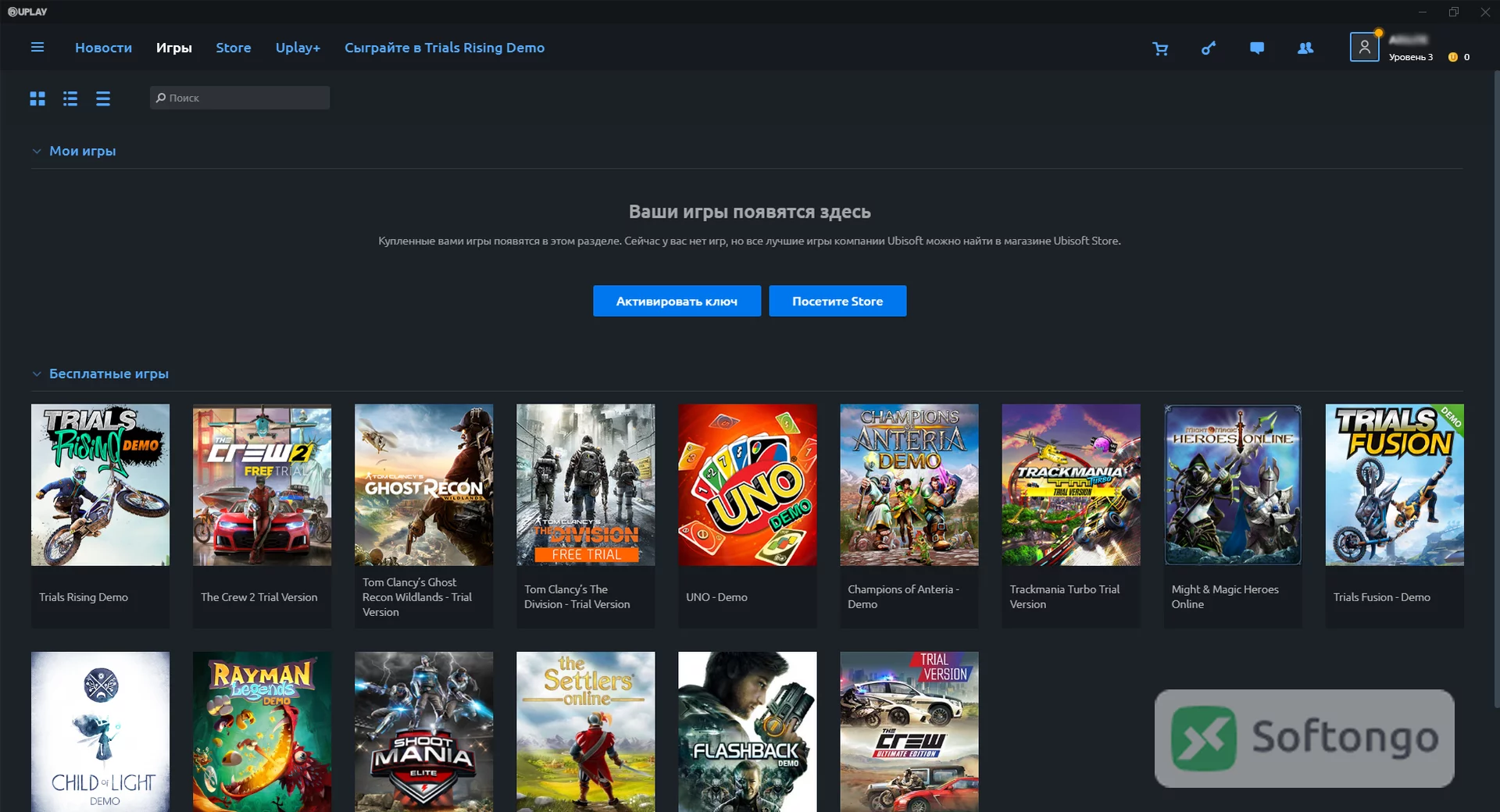The height and width of the screenshot is (812, 1500).
Task: Collapse the Бесплатные игры section
Action: 37,374
